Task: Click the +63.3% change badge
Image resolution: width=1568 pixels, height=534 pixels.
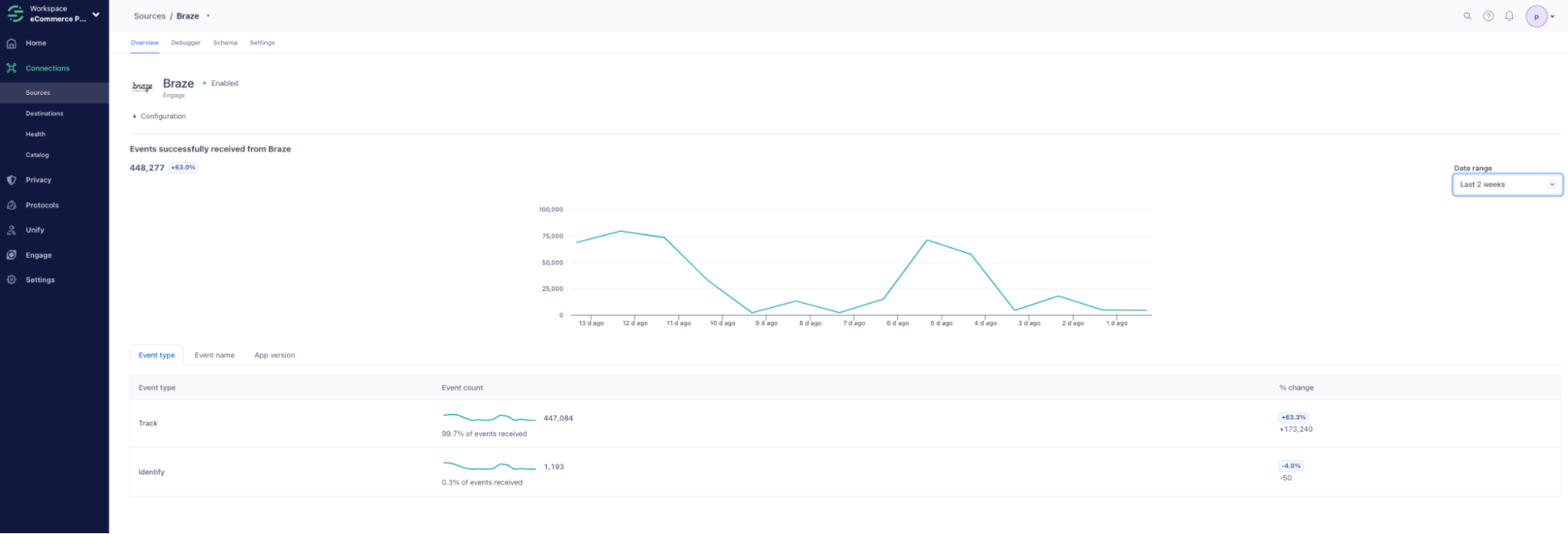Action: click(x=1293, y=417)
